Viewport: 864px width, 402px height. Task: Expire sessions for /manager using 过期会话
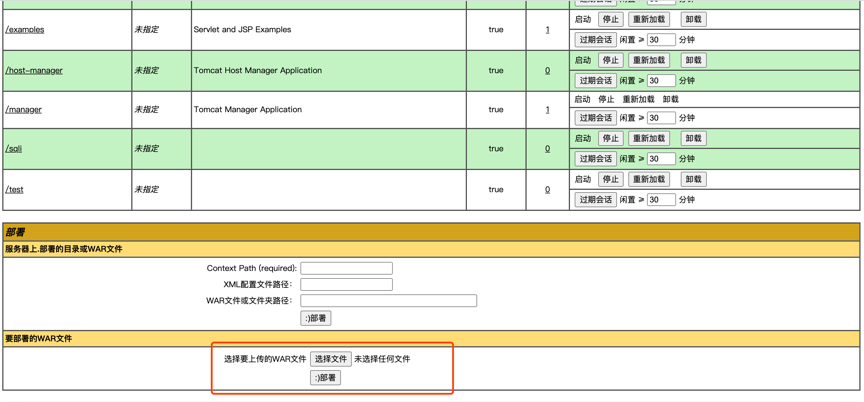click(x=595, y=119)
